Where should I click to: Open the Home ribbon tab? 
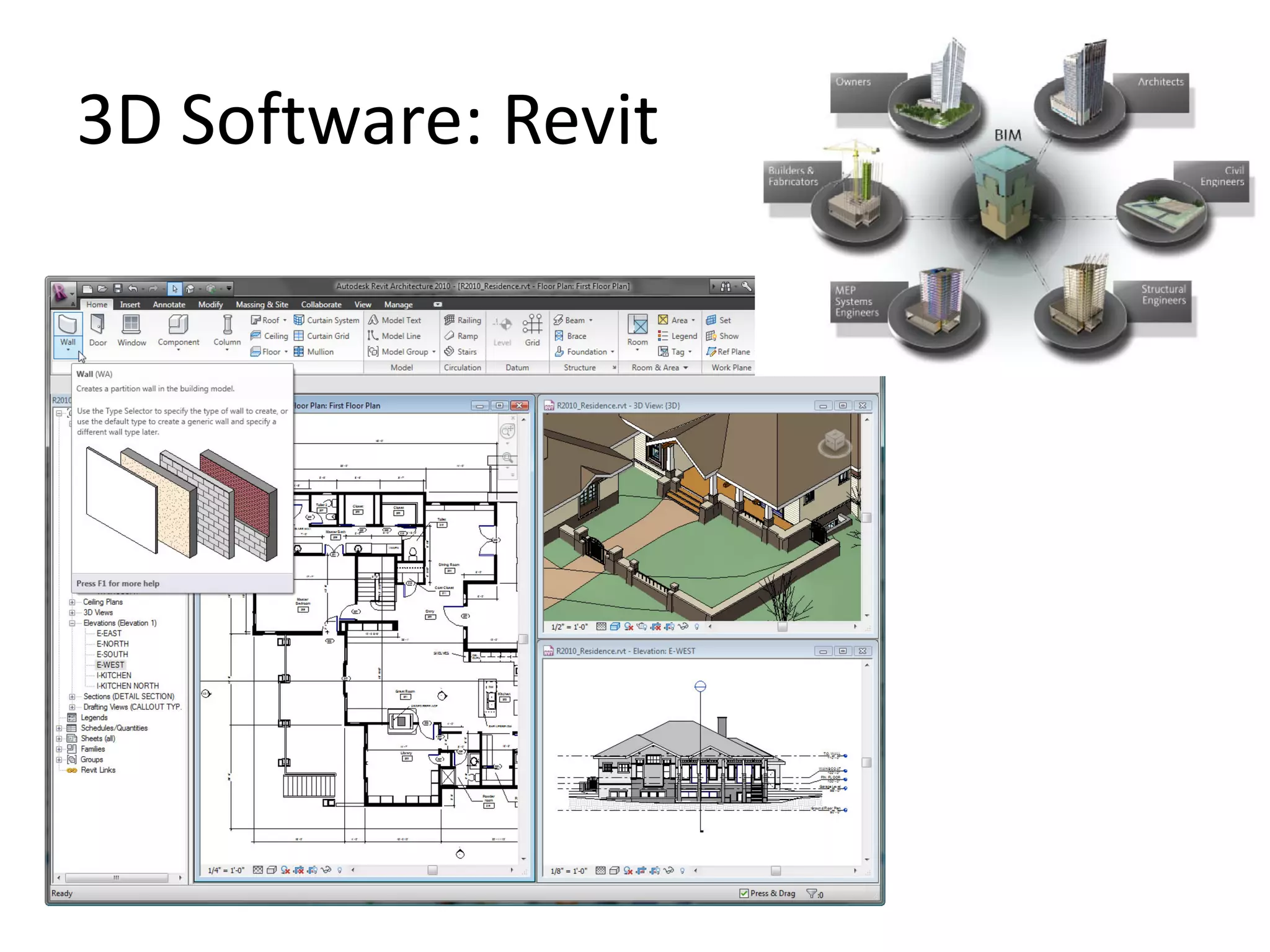point(97,304)
